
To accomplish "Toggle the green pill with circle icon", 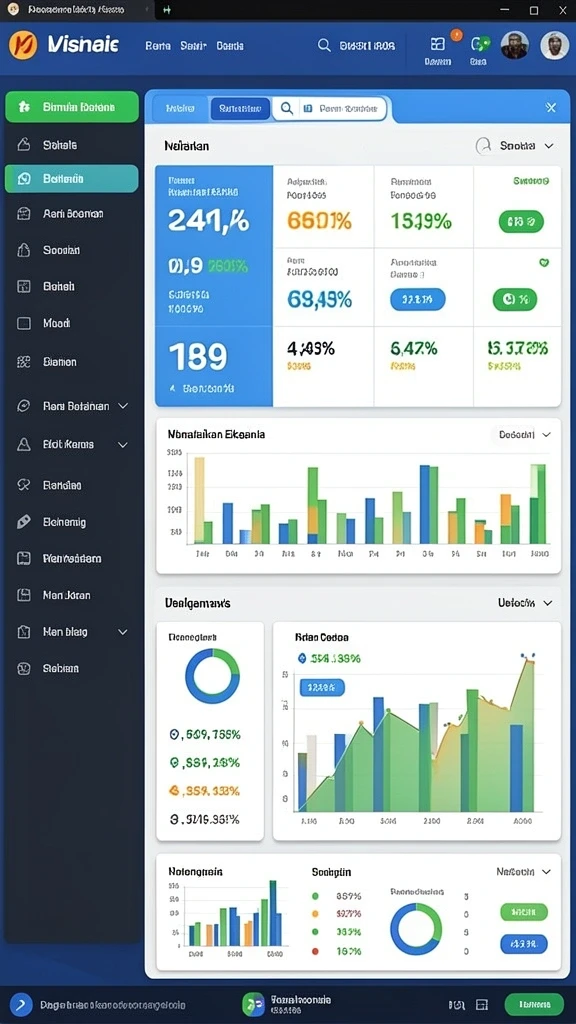I will tap(515, 300).
